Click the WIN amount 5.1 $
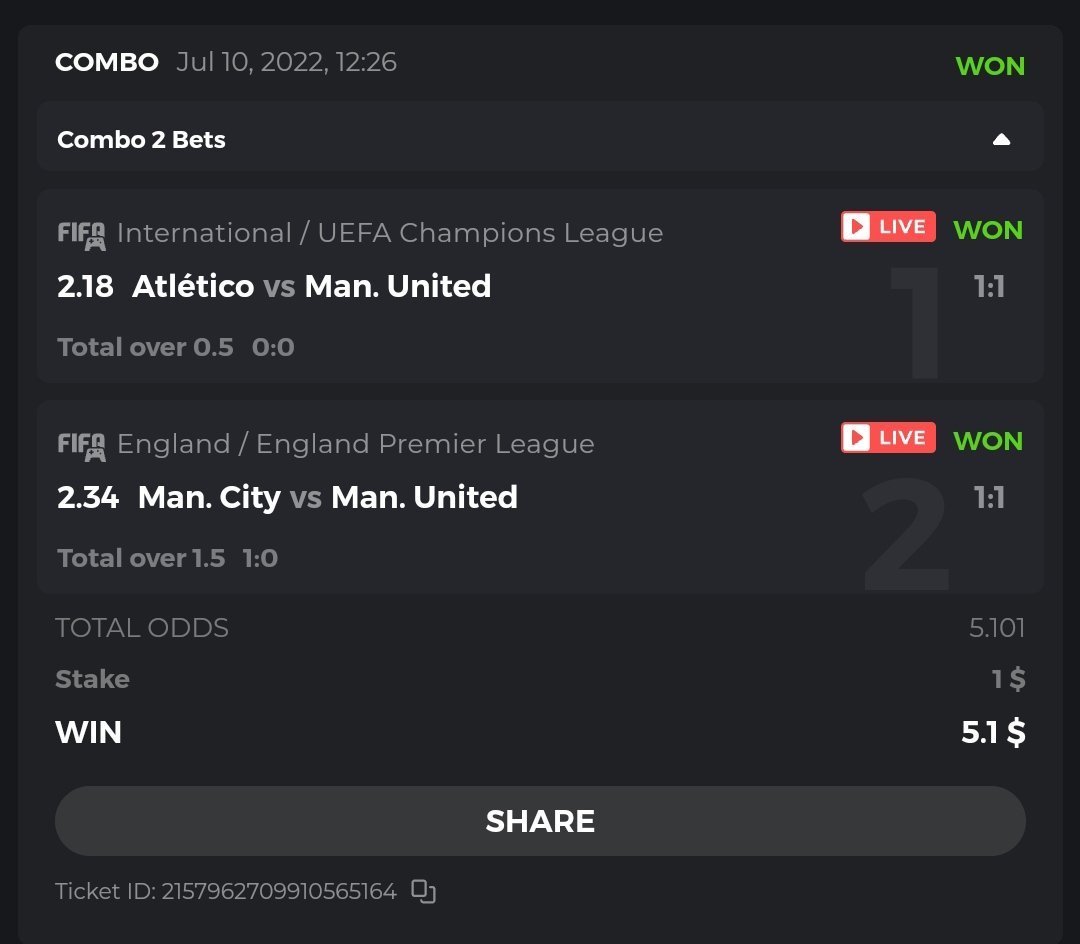The width and height of the screenshot is (1080, 944). (x=992, y=733)
